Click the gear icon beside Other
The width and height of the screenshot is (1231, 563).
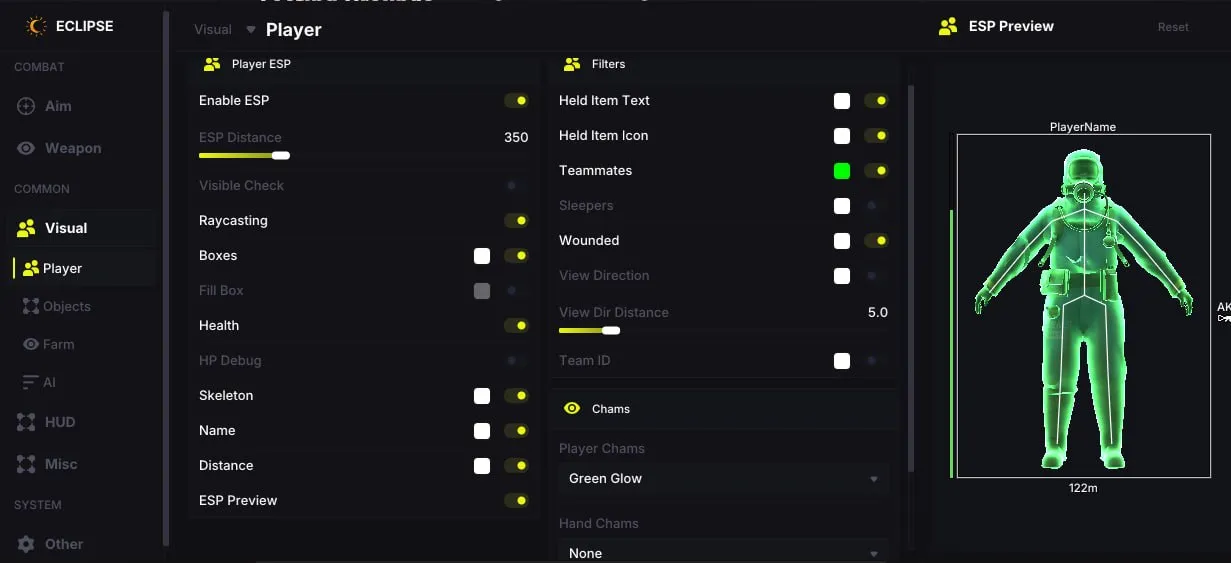26,544
